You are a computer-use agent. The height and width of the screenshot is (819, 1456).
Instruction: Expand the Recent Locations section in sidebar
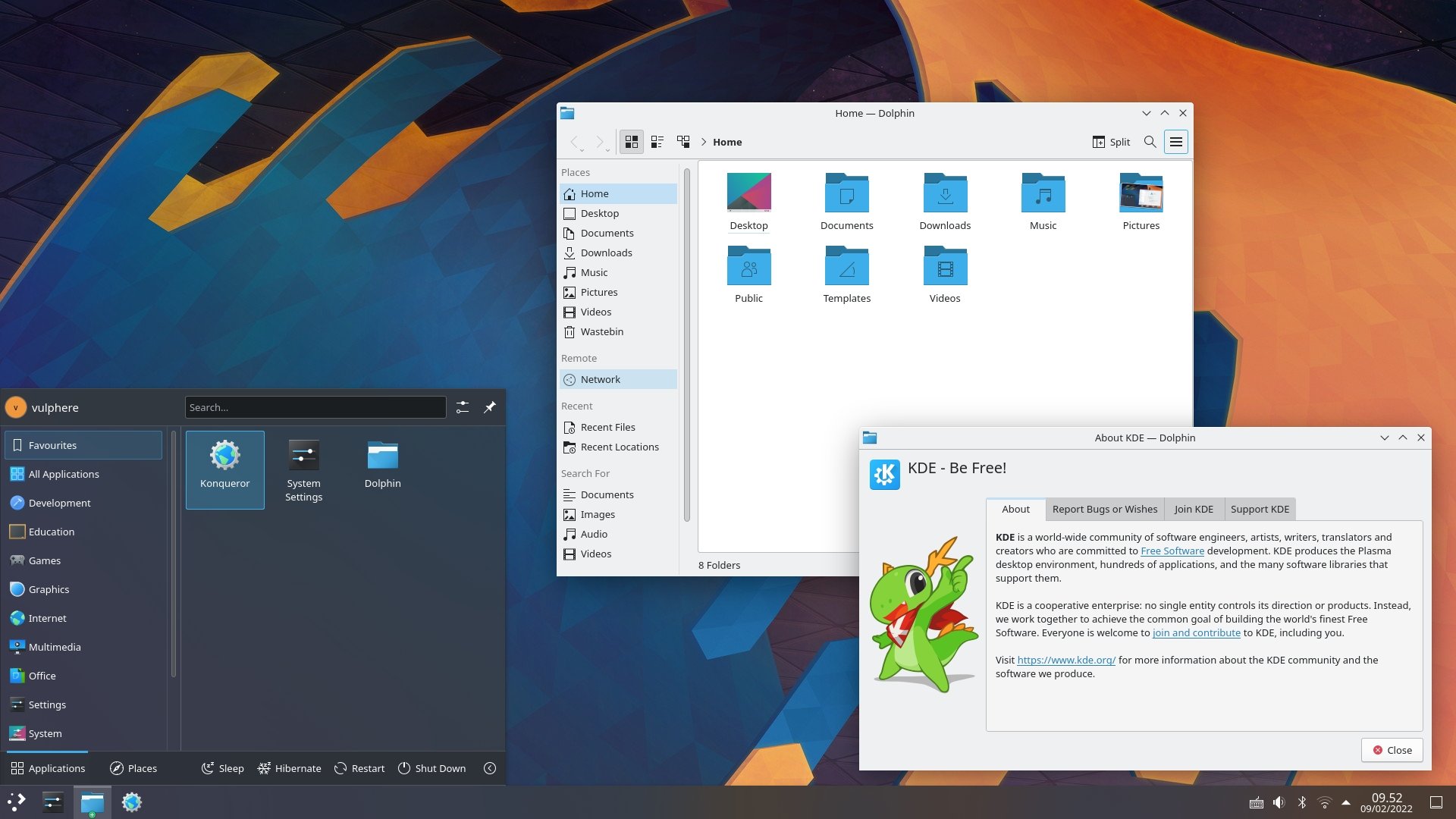click(619, 446)
